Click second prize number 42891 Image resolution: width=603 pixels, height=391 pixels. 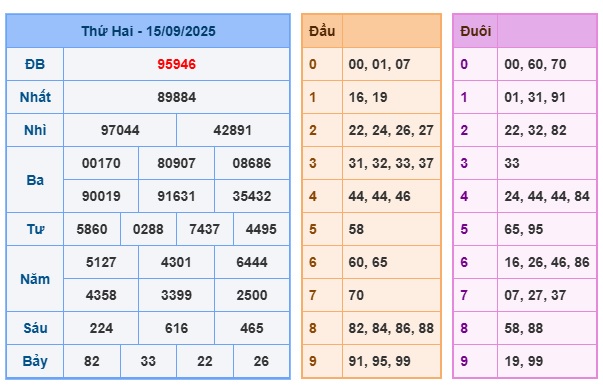point(233,130)
